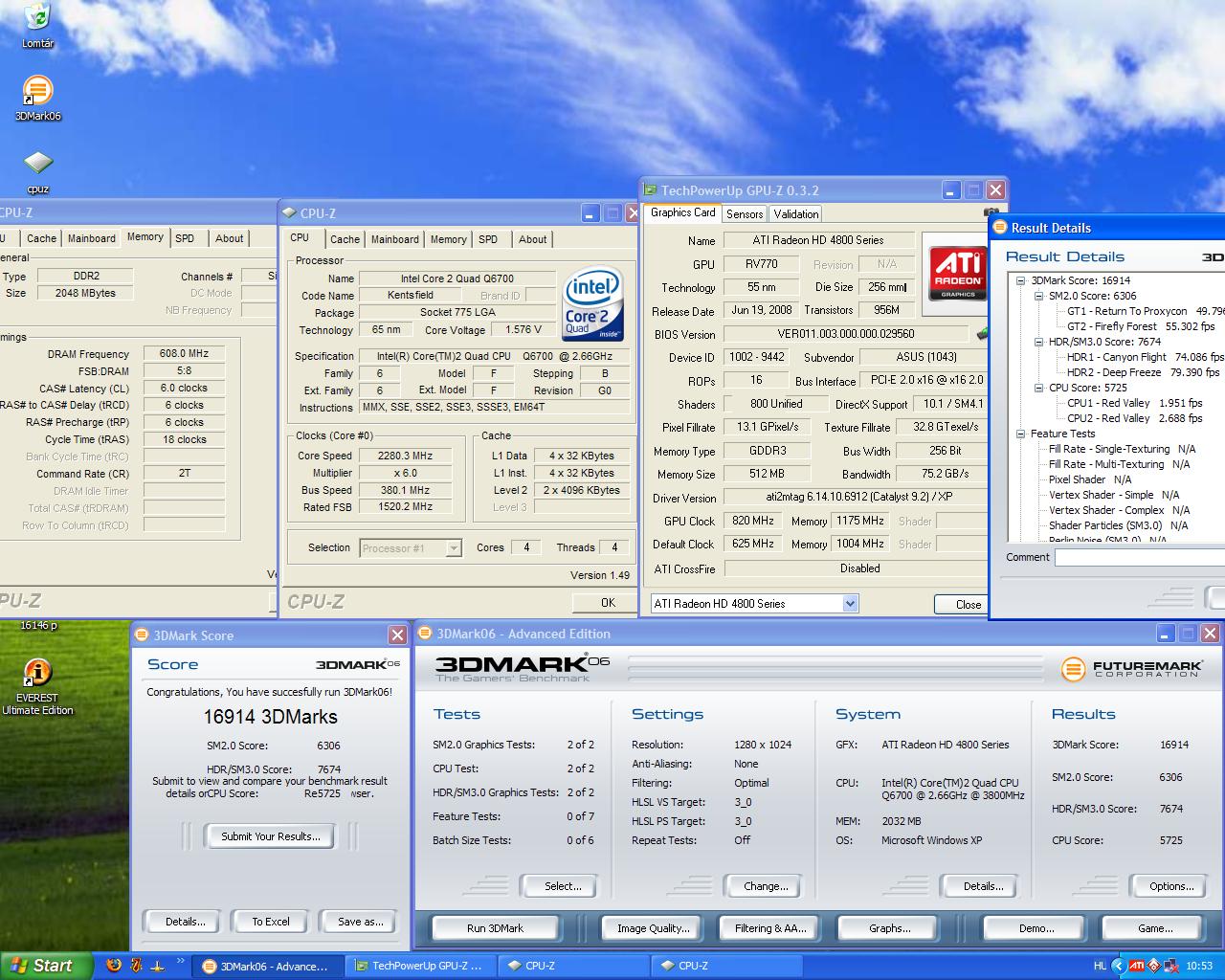
Task: Select GT2 - Firefly Forest tree row
Action: click(x=1141, y=326)
